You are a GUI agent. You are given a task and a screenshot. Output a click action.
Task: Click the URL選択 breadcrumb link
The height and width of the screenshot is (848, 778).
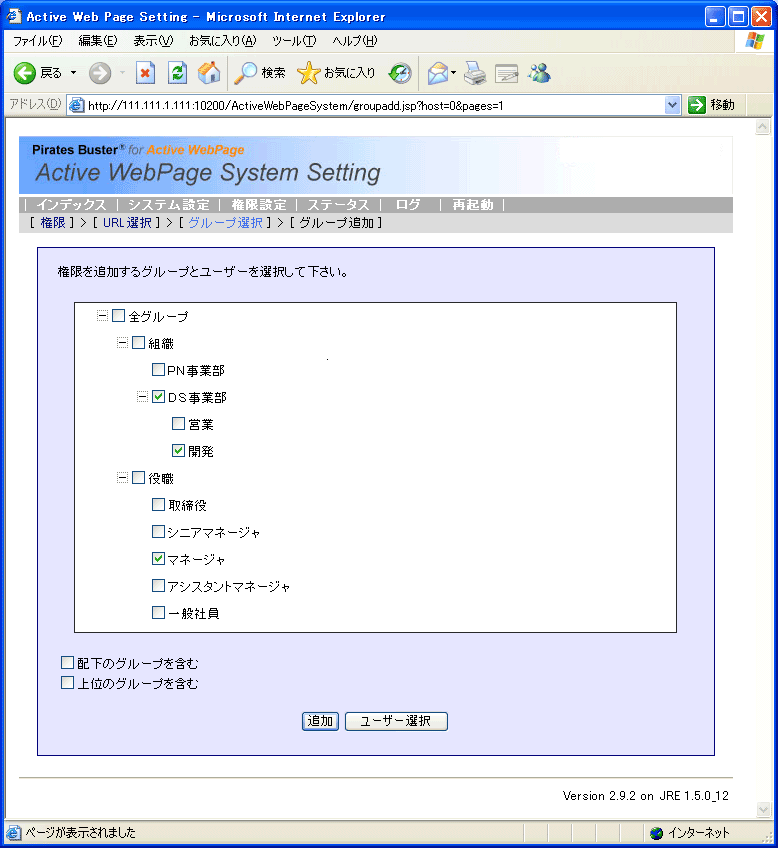pyautogui.click(x=126, y=223)
